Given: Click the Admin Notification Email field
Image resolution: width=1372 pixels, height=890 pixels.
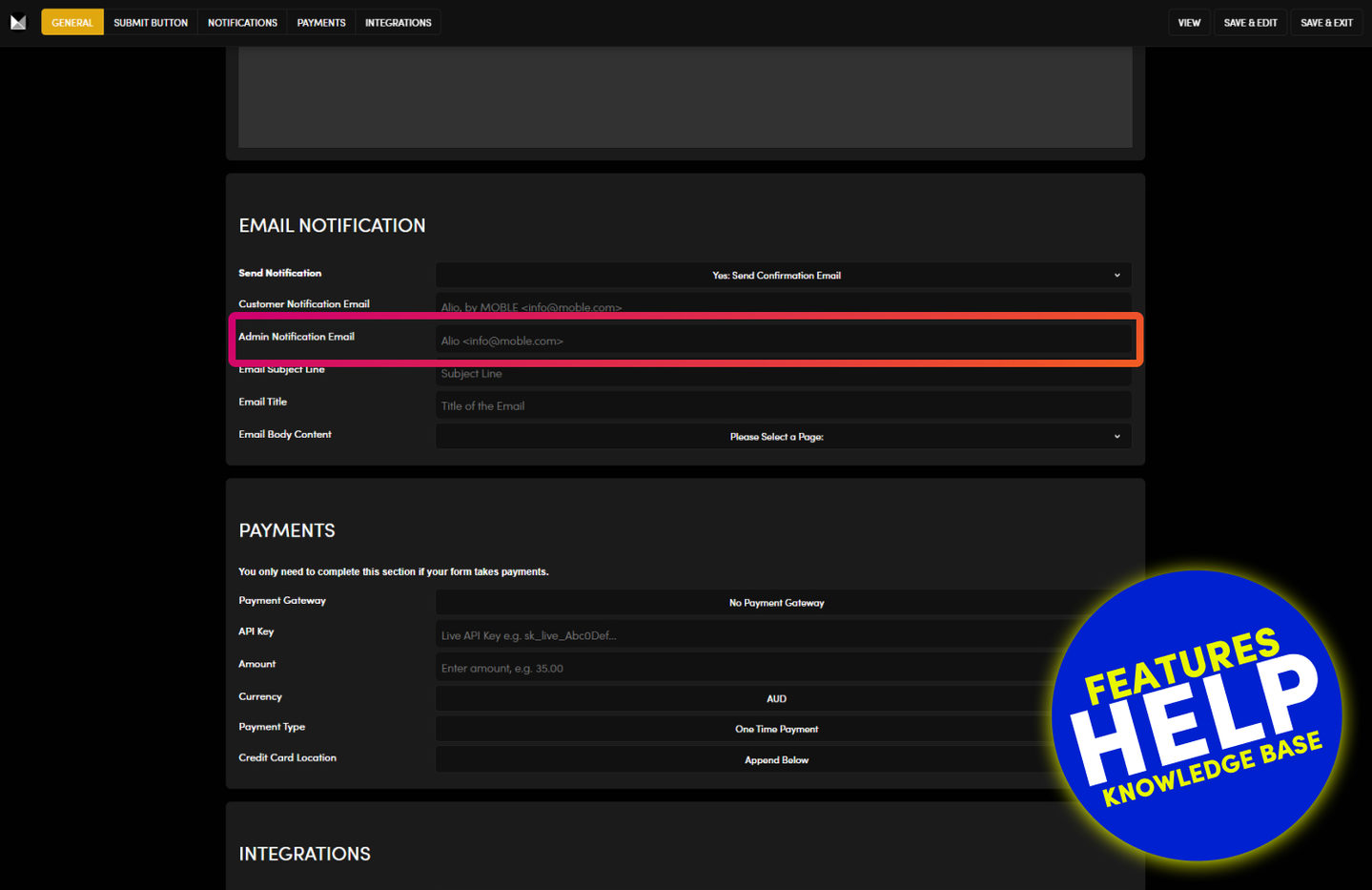Looking at the screenshot, I should click(783, 341).
